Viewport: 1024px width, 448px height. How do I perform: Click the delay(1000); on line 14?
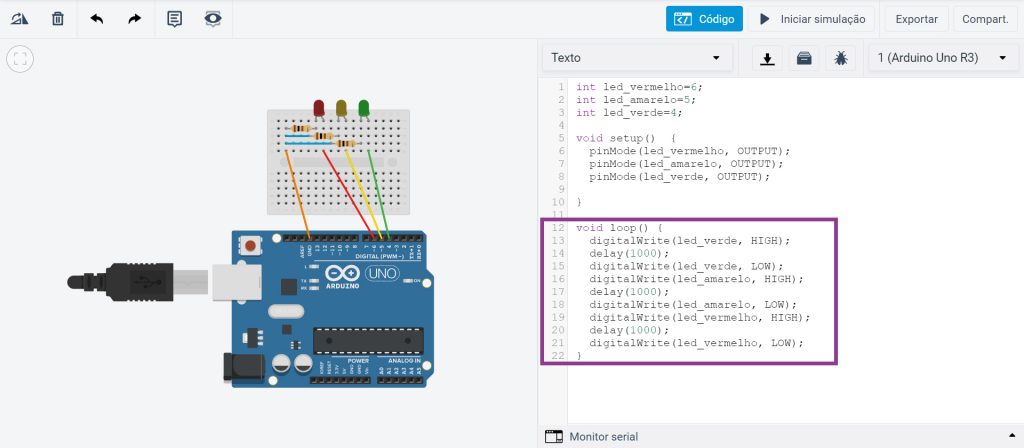pyautogui.click(x=630, y=253)
